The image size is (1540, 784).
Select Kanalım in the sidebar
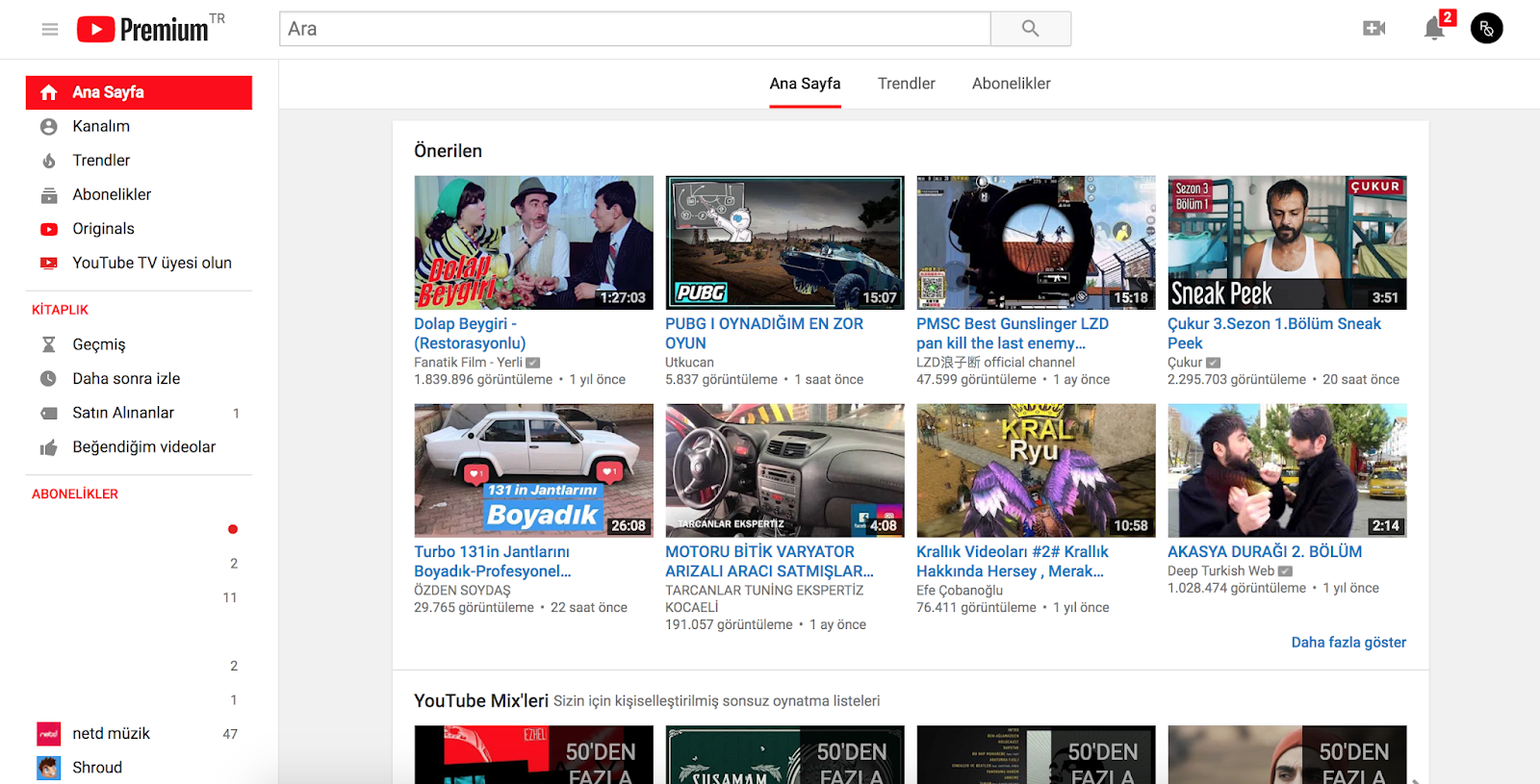pyautogui.click(x=139, y=126)
